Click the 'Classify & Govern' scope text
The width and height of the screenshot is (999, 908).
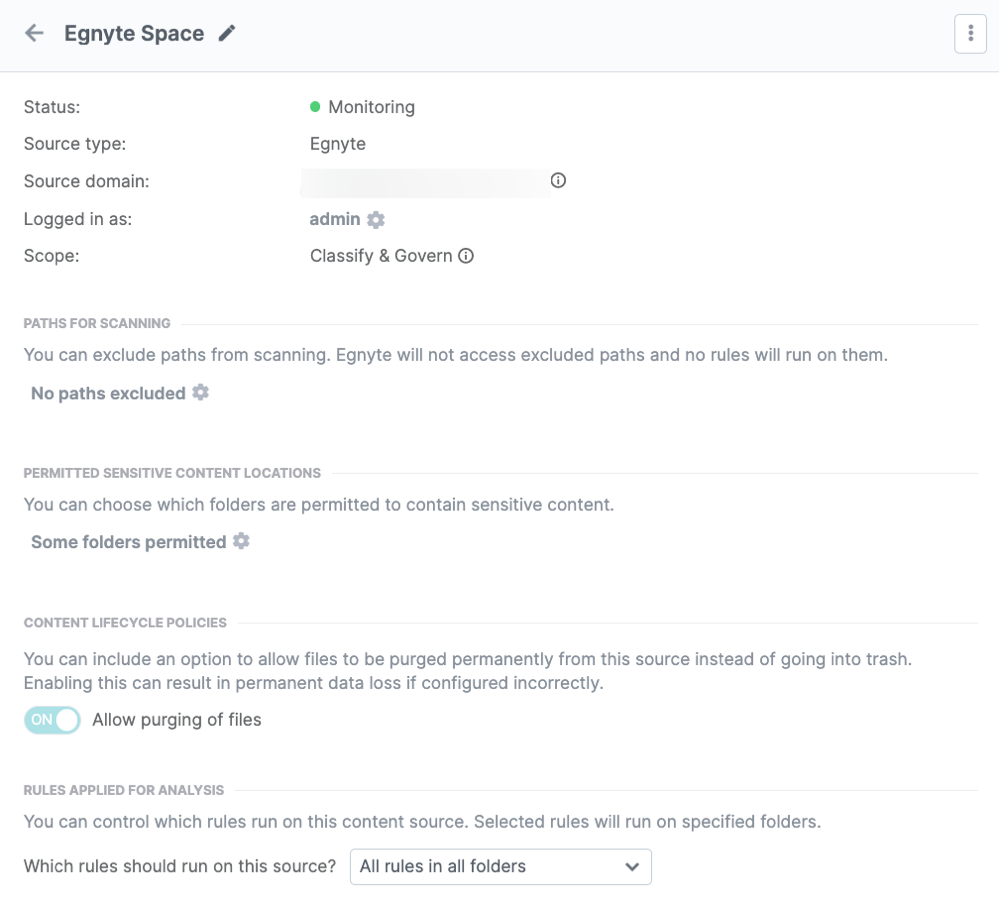coord(381,256)
